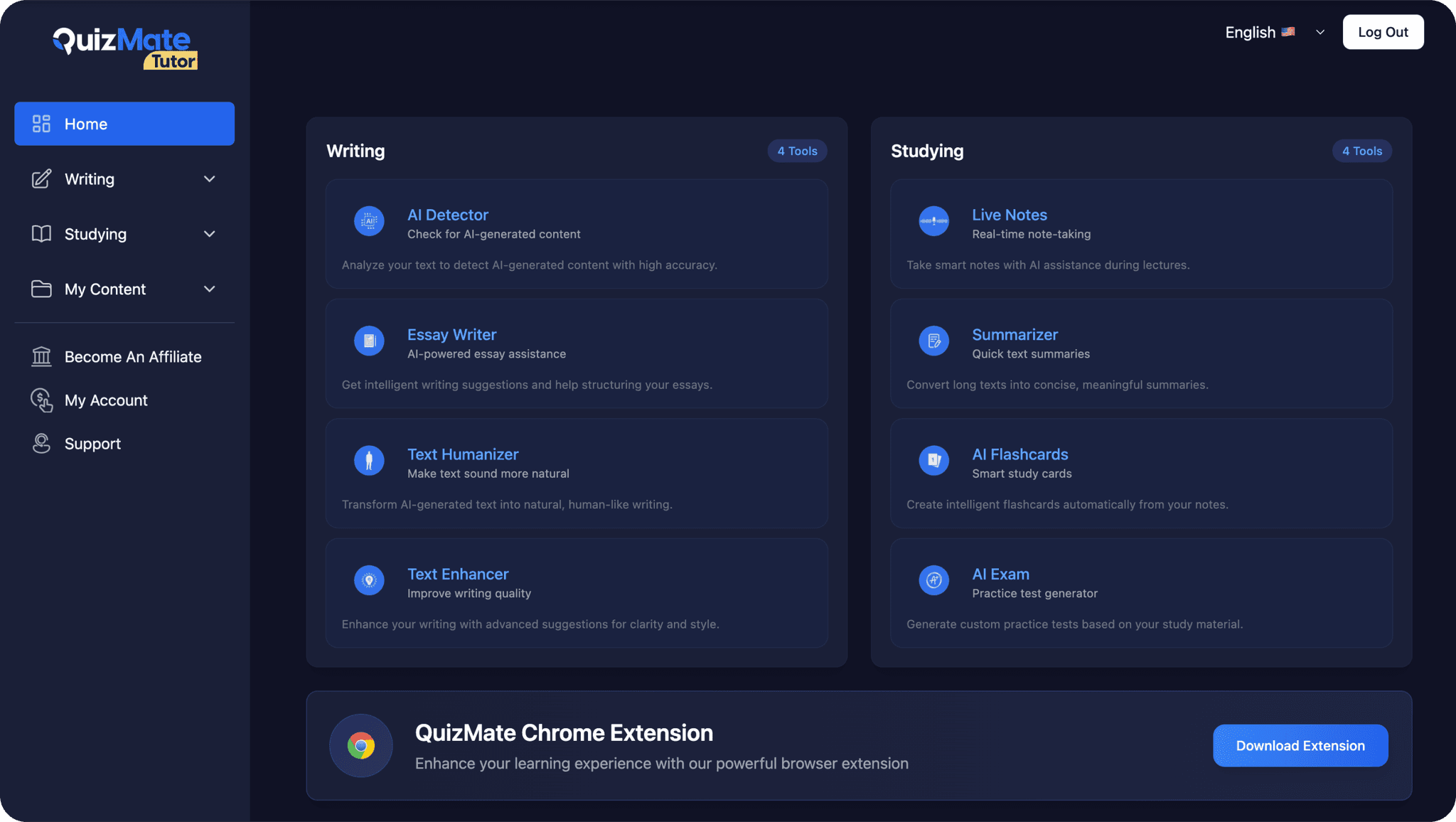Open Become An Affiliate page

[x=132, y=356]
